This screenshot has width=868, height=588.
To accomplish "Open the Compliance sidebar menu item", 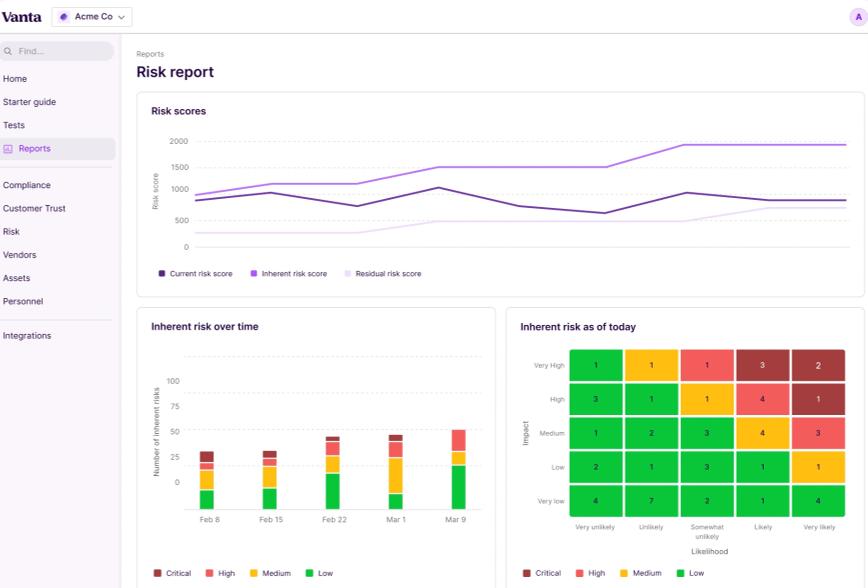I will [x=27, y=185].
